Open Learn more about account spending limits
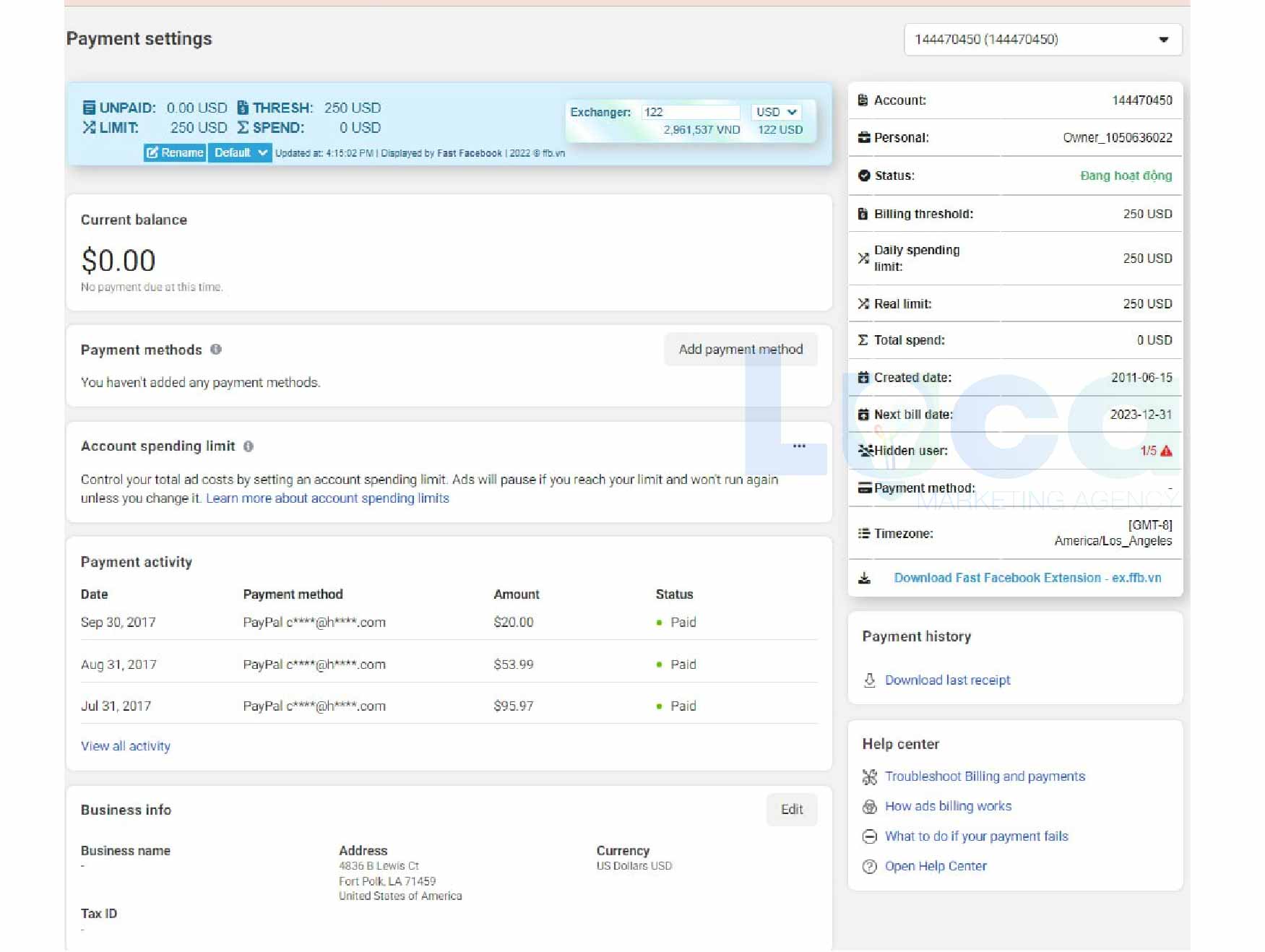Image resolution: width=1265 pixels, height=952 pixels. pos(327,498)
